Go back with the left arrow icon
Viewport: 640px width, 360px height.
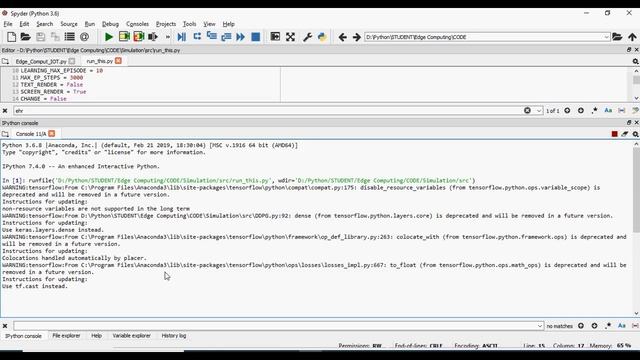pyautogui.click(x=342, y=37)
